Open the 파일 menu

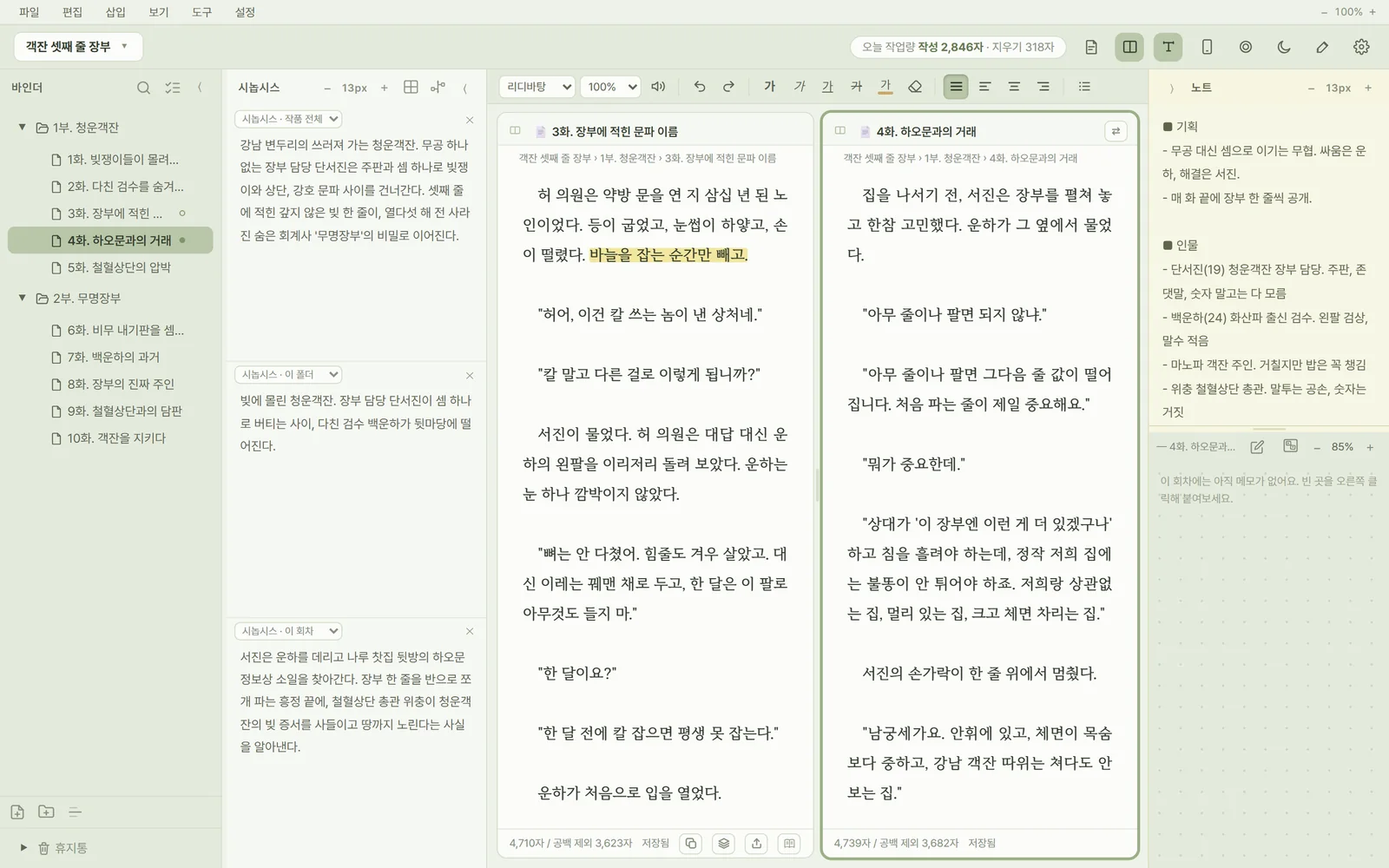[30, 12]
